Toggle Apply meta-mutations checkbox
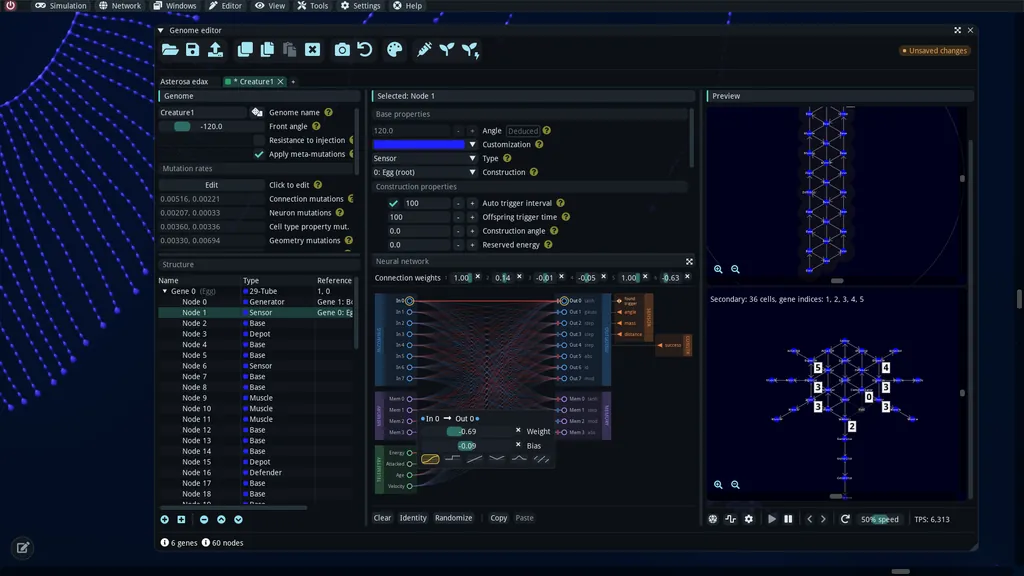1024x576 pixels. pyautogui.click(x=259, y=154)
